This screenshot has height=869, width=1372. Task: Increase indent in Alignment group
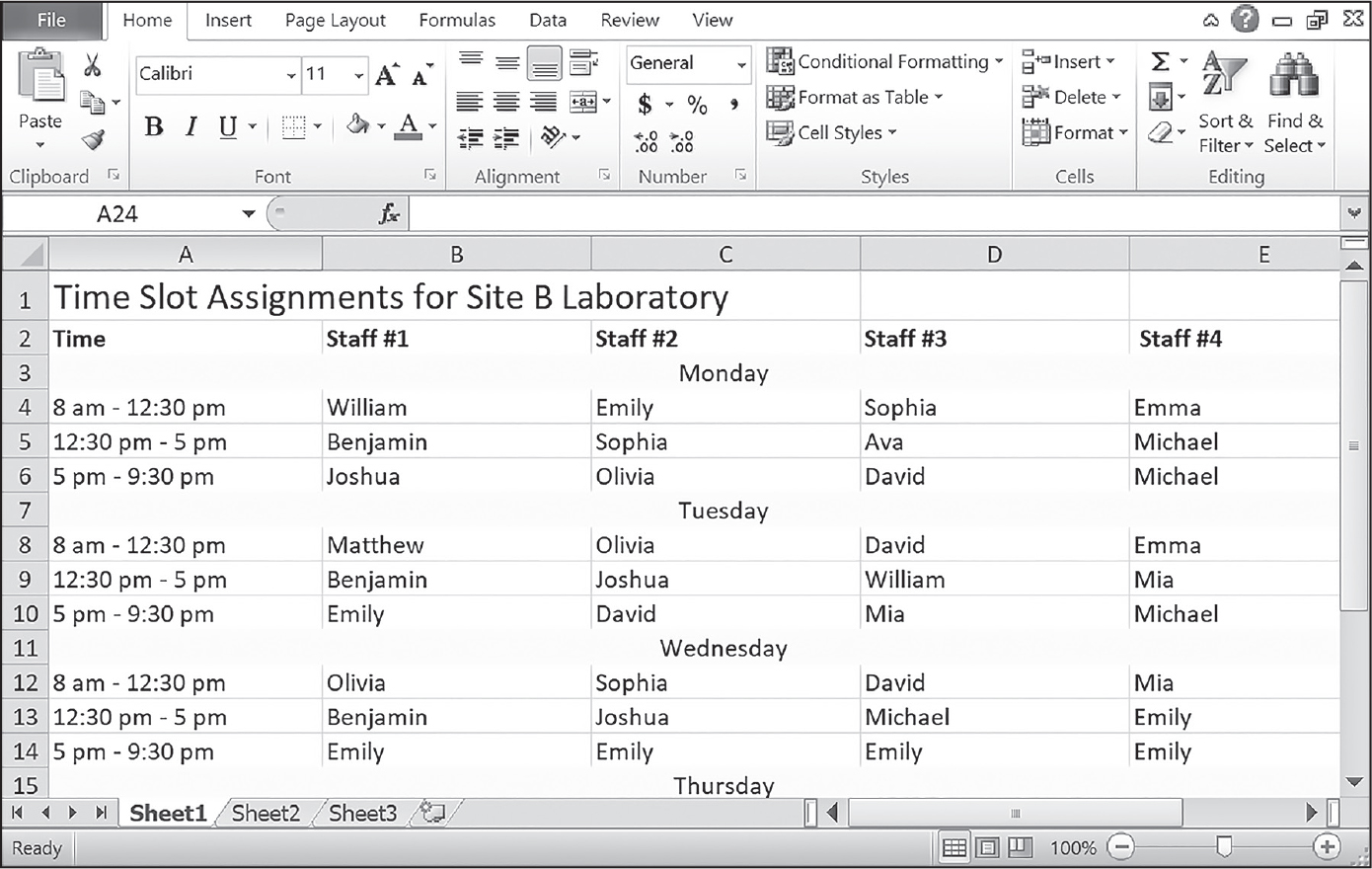pos(506,138)
